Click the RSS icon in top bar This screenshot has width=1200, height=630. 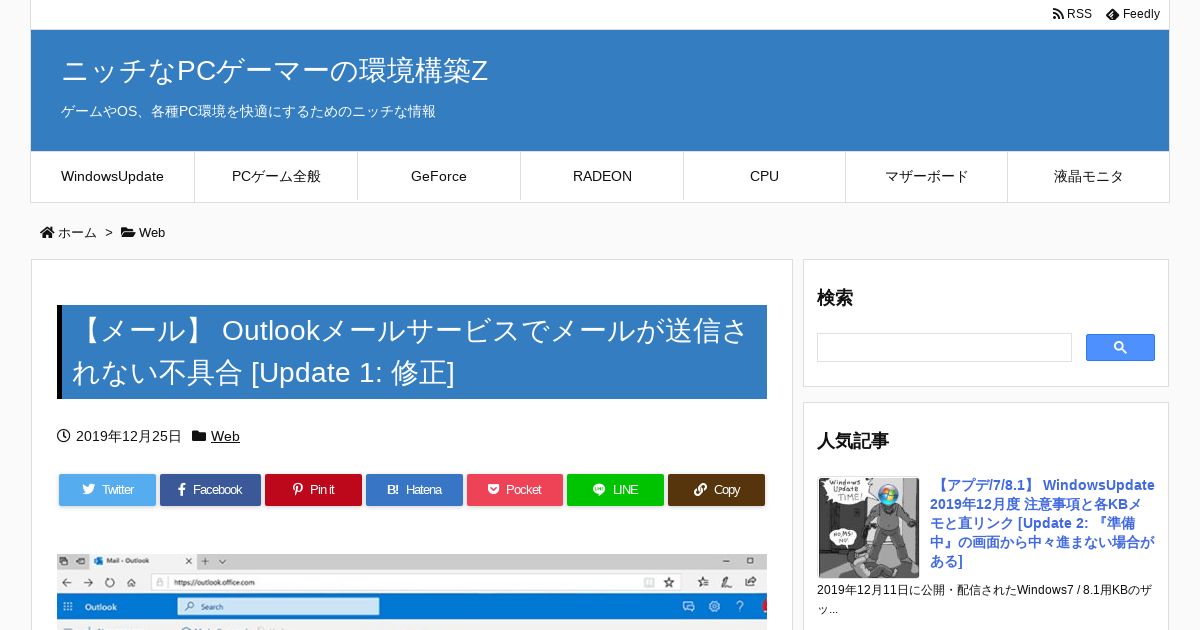click(1058, 14)
